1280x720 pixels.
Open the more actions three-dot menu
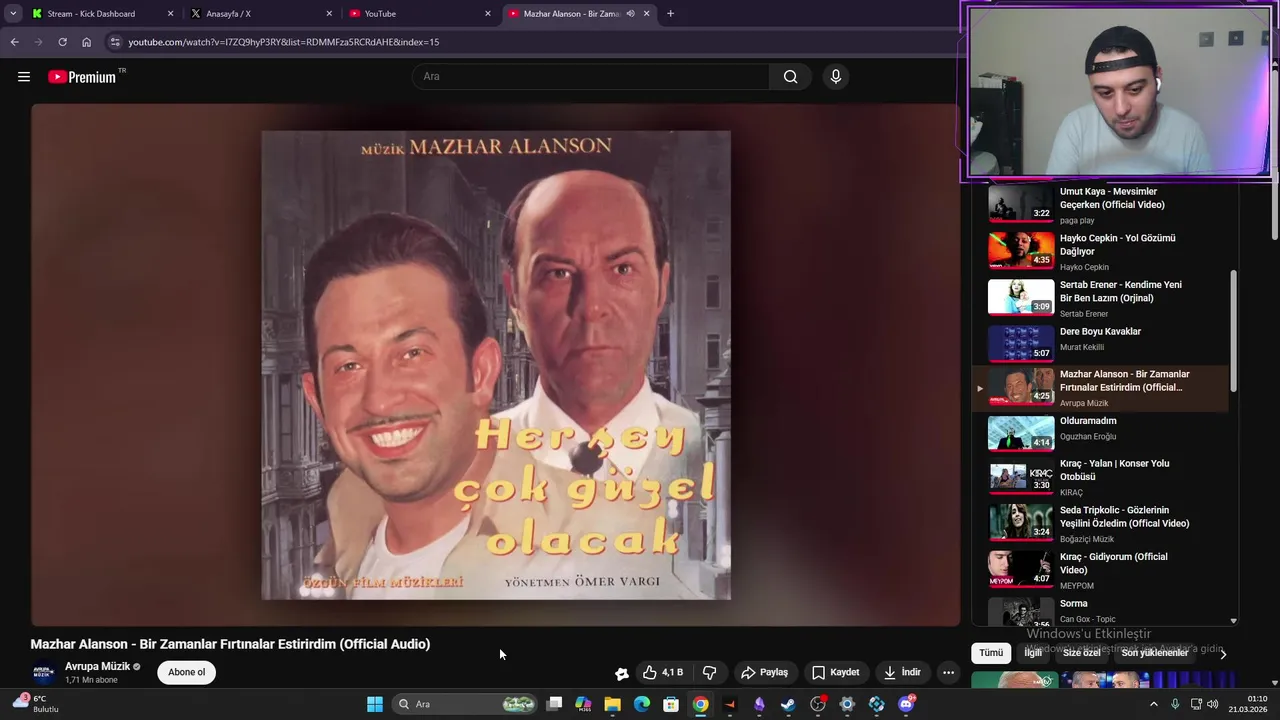[948, 672]
